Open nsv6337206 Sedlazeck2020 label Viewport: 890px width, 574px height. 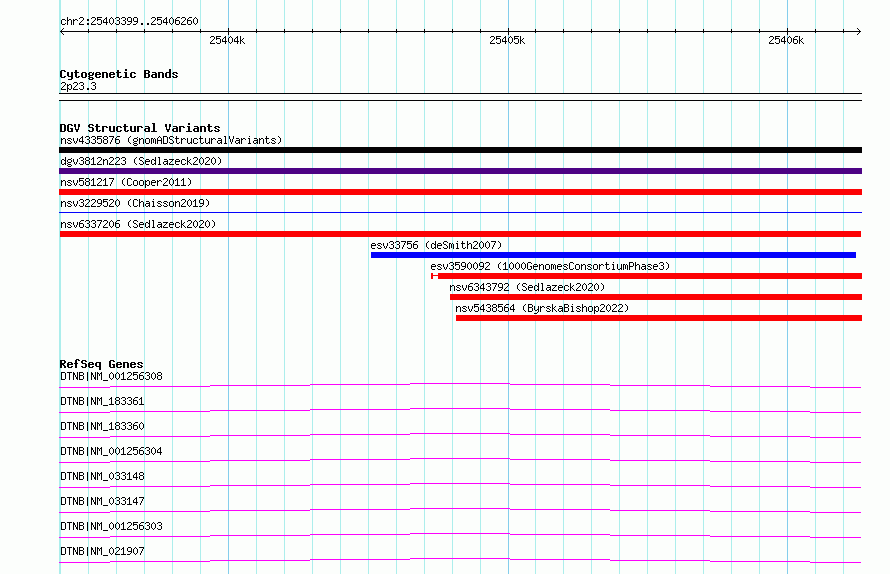click(138, 224)
